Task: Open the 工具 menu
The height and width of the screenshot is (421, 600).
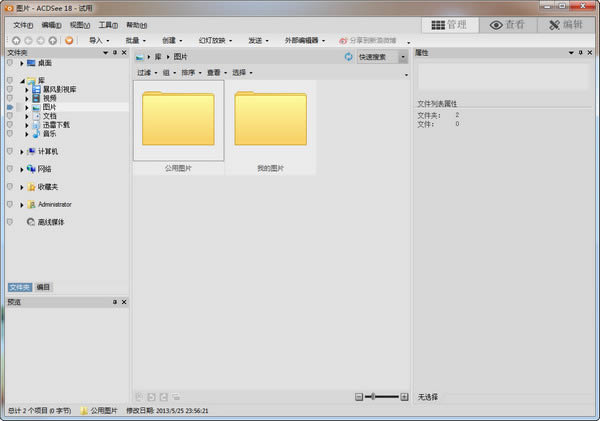Action: click(108, 25)
